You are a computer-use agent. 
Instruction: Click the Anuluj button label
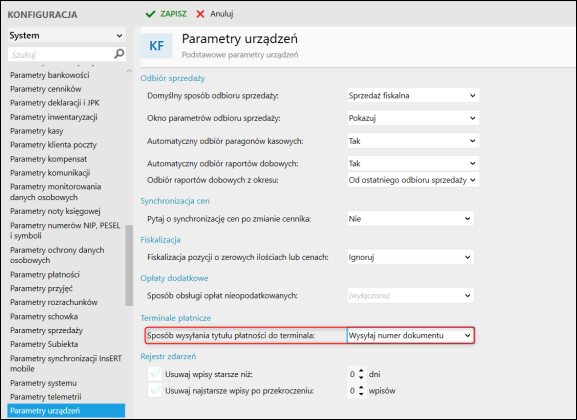click(x=222, y=14)
